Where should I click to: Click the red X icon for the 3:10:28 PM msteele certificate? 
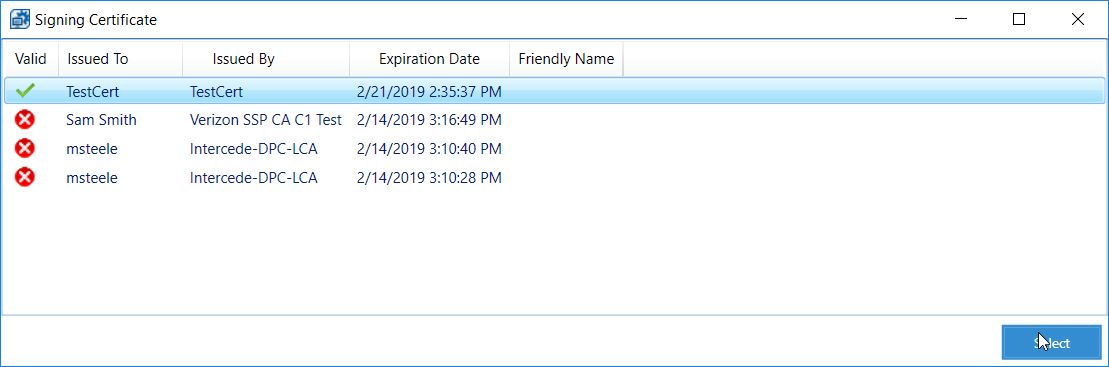coord(25,177)
